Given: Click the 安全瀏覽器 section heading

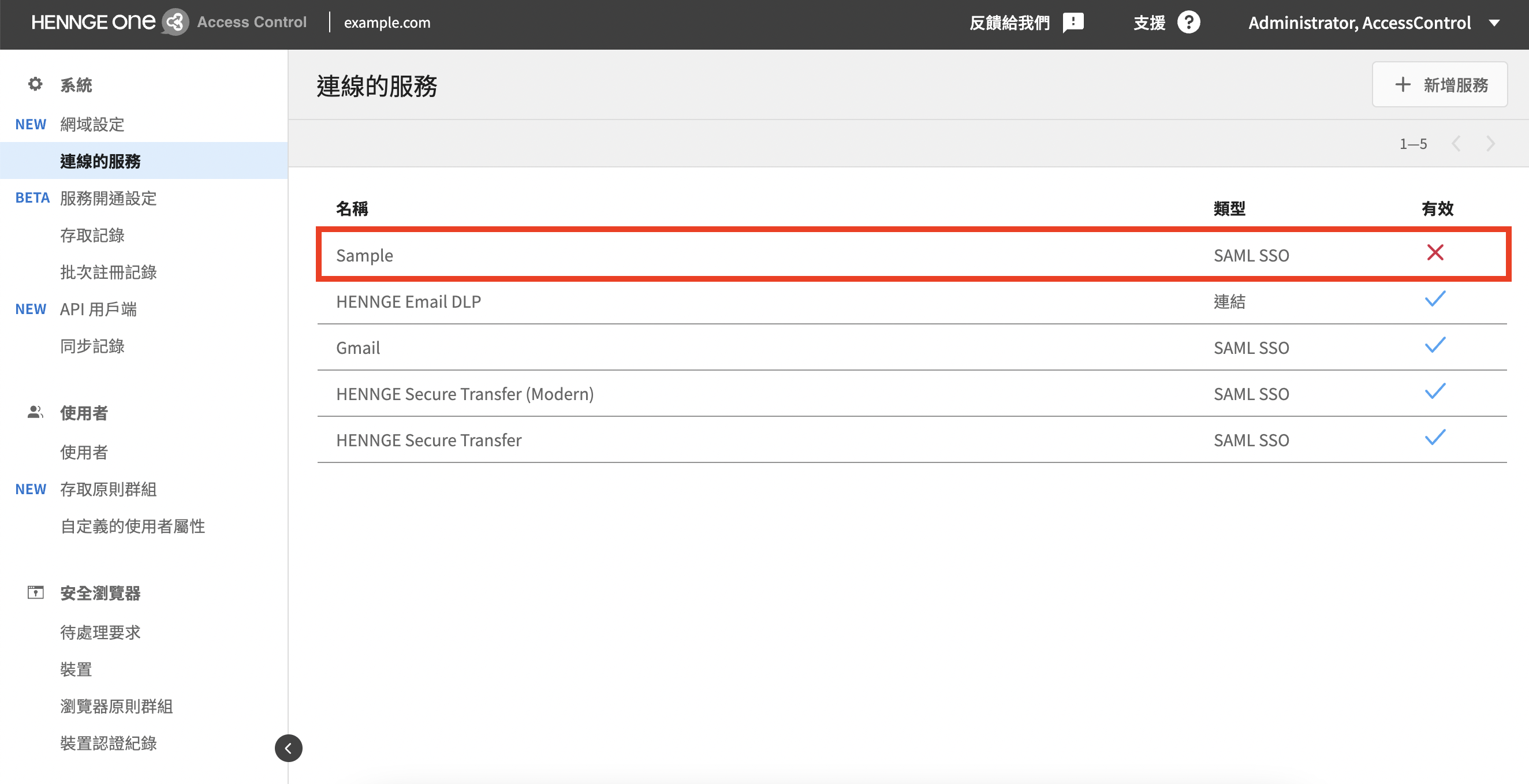Looking at the screenshot, I should [x=100, y=593].
